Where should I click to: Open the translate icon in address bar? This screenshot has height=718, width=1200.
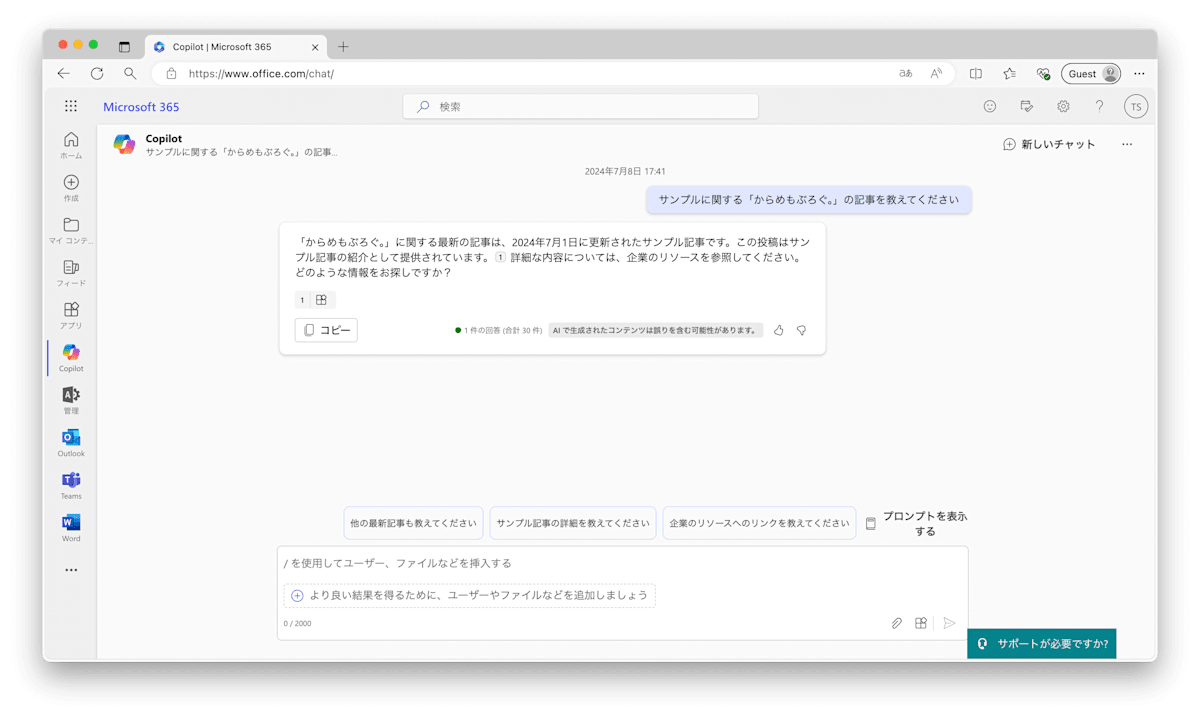click(906, 74)
